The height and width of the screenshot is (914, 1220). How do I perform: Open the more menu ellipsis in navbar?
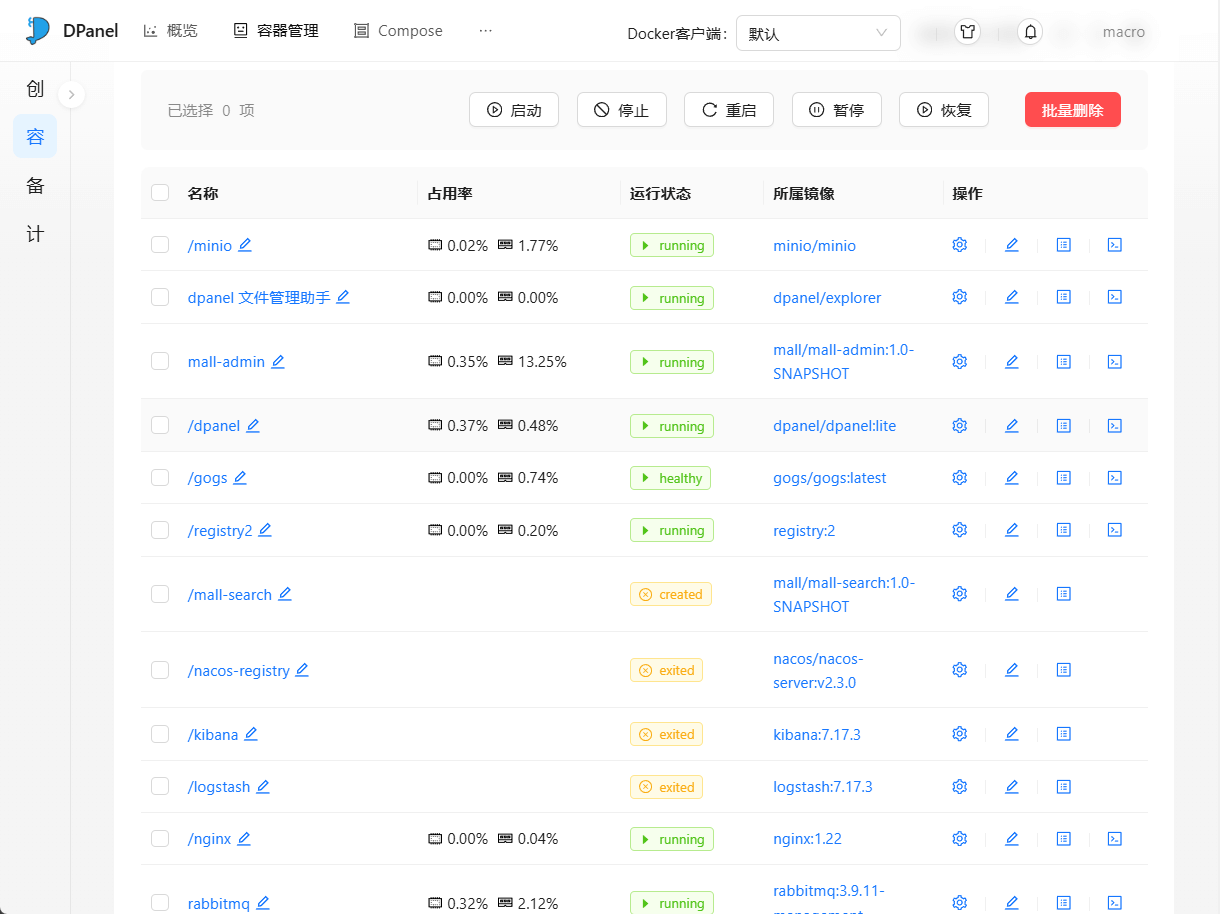coord(486,31)
